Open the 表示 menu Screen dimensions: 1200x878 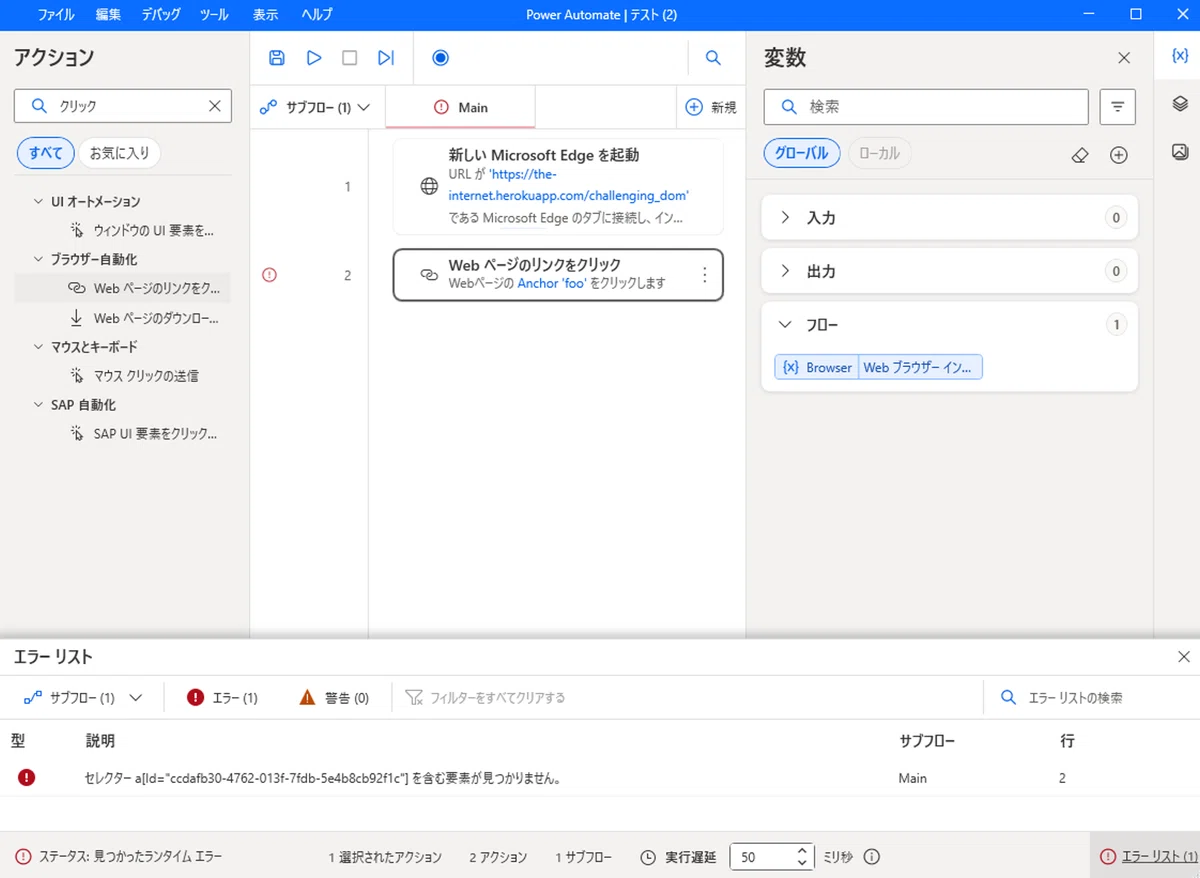coord(265,14)
